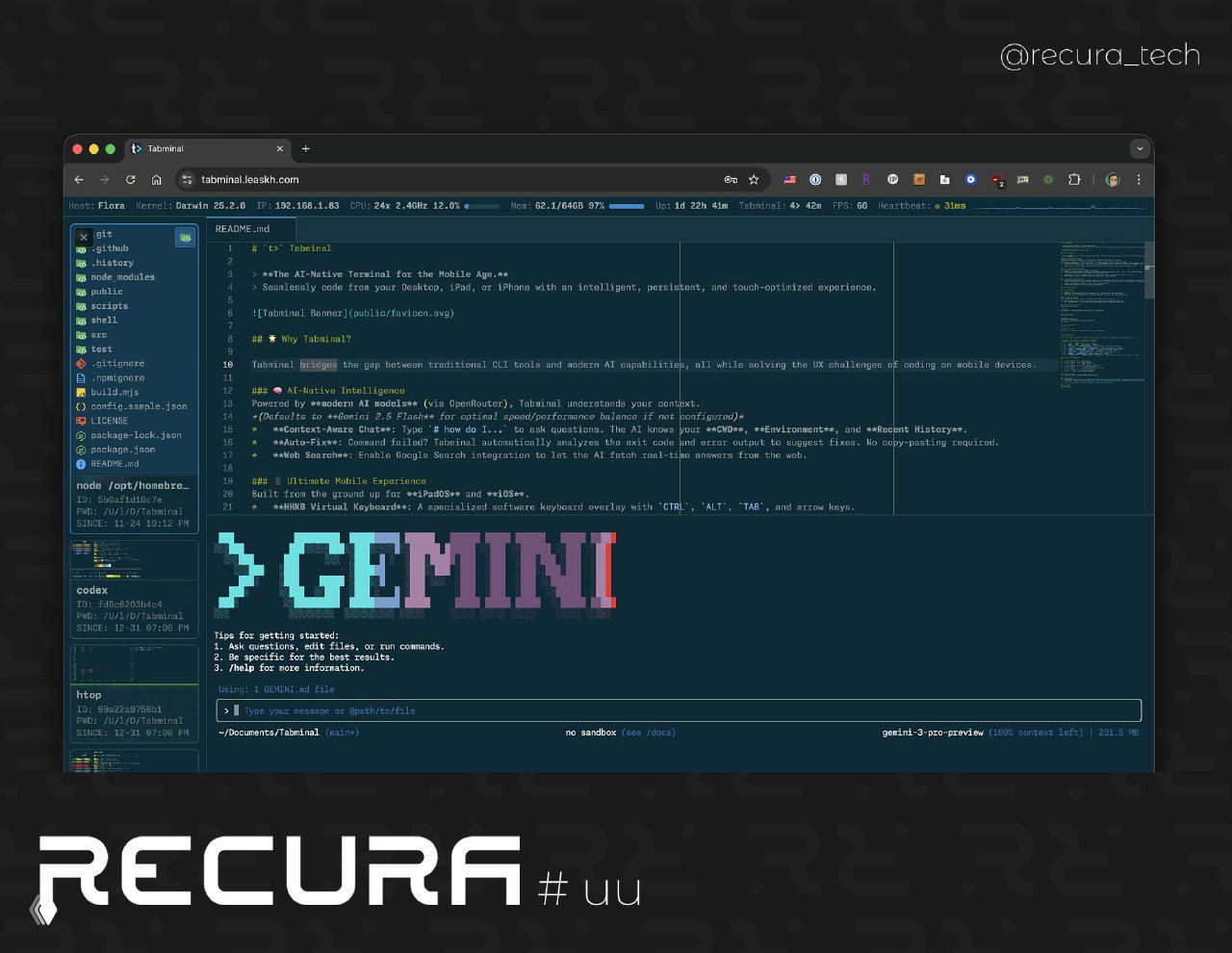1232x953 pixels.
Task: Open the password key icon in address bar
Action: [731, 180]
